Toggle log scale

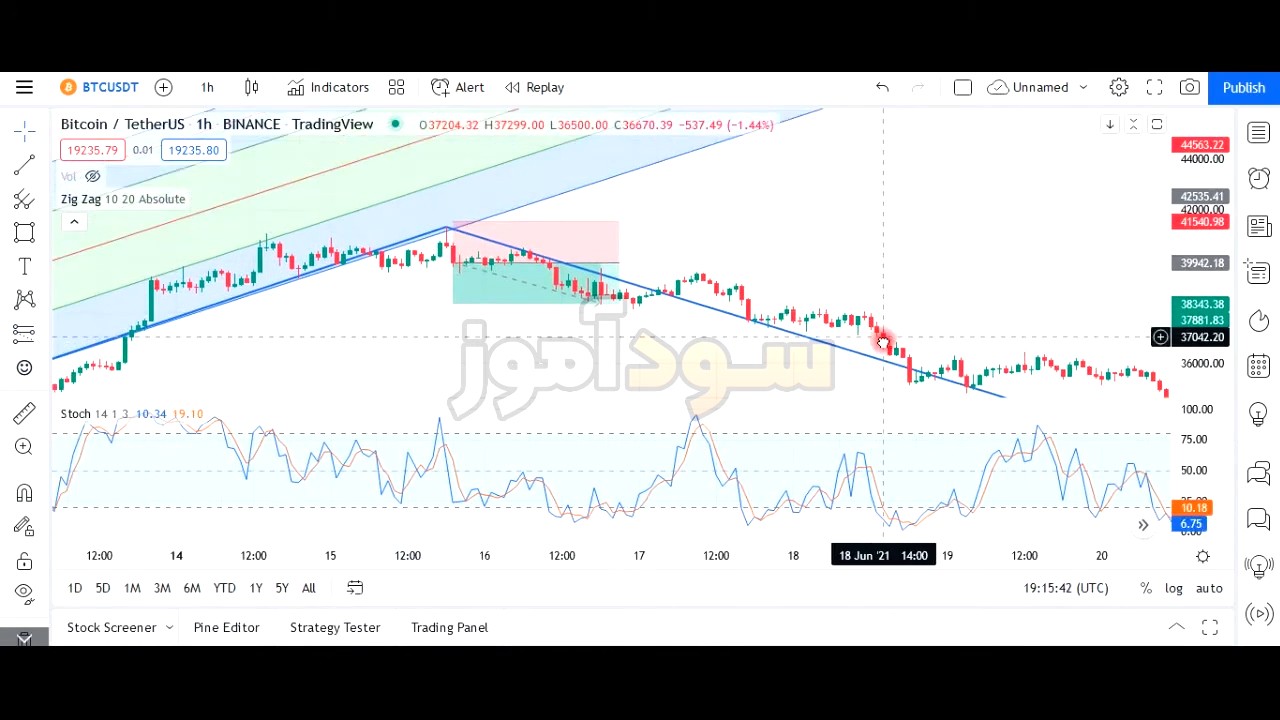tap(1174, 588)
